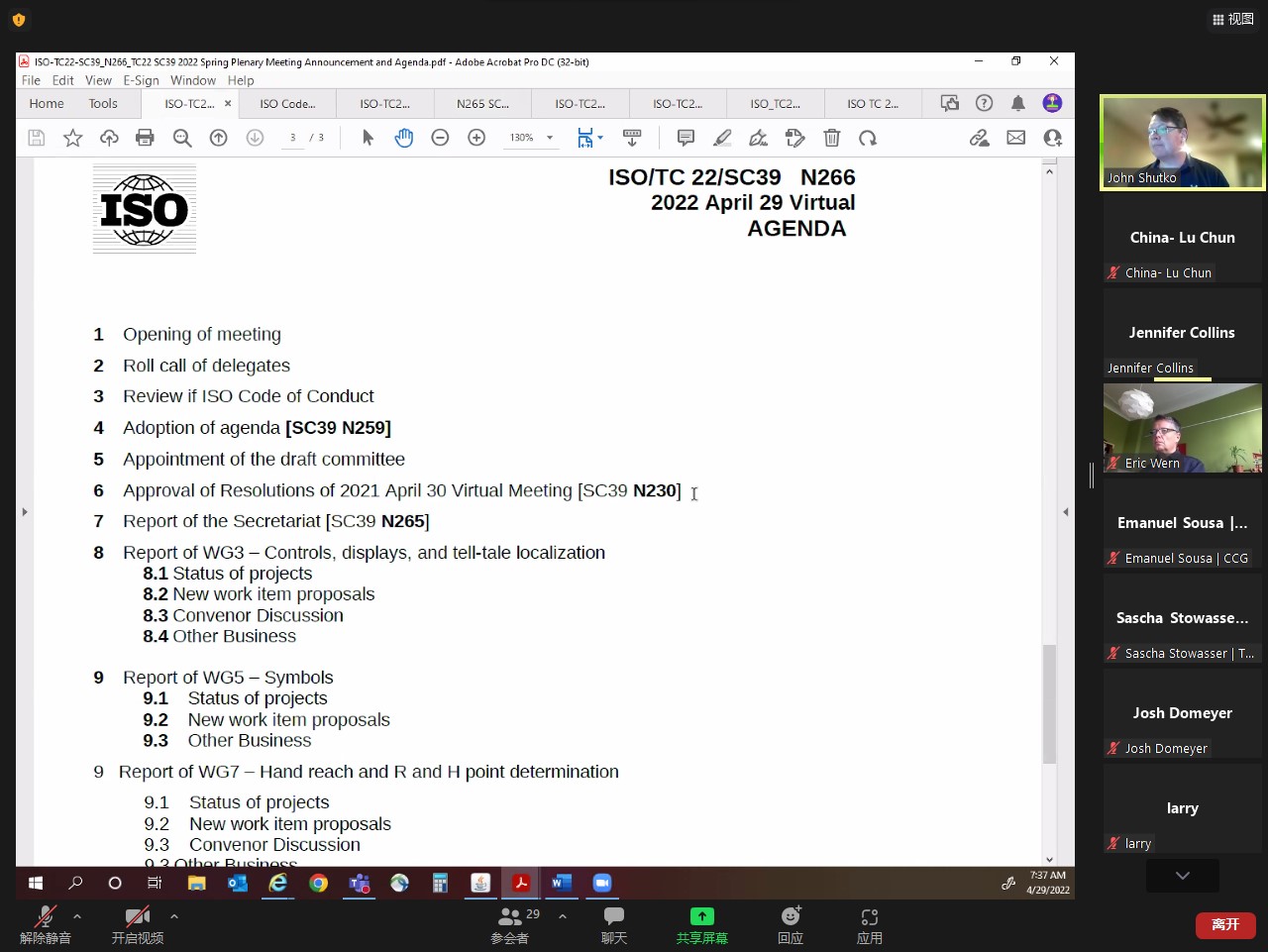Image resolution: width=1268 pixels, height=952 pixels.
Task: Select the Highlight text pen tool
Action: pos(722,138)
